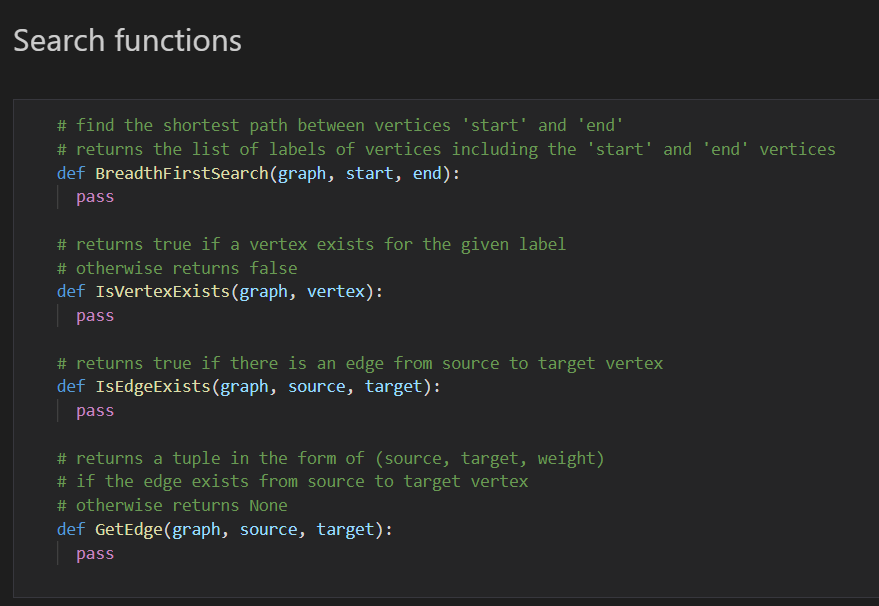
Task: Click the "returns the list of labels" comment
Action: click(x=446, y=149)
